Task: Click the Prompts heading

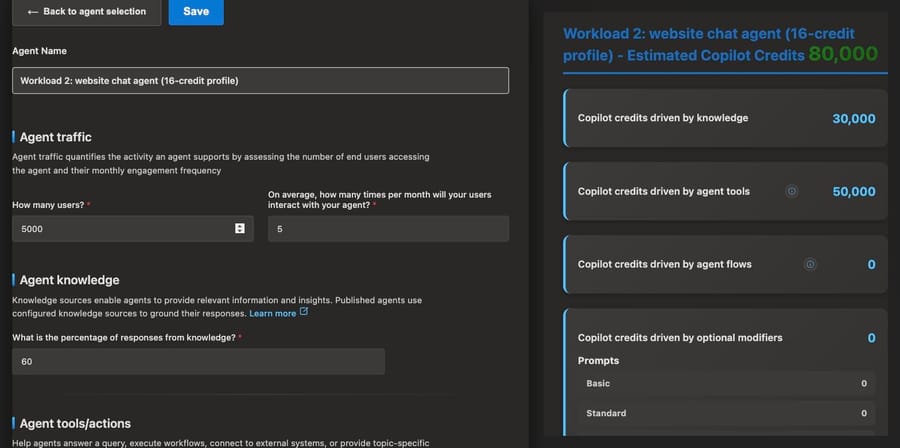Action: (598, 361)
